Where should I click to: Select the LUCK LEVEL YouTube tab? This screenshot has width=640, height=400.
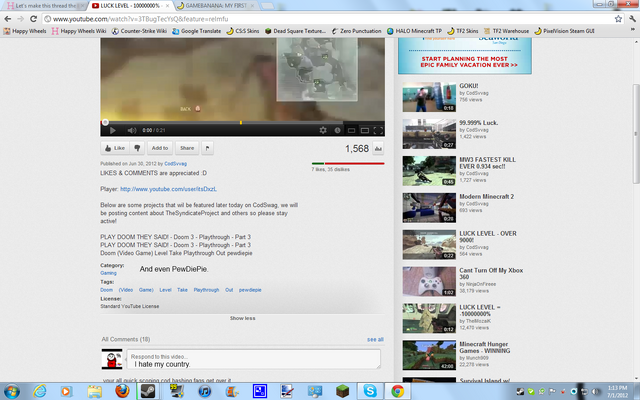131,6
